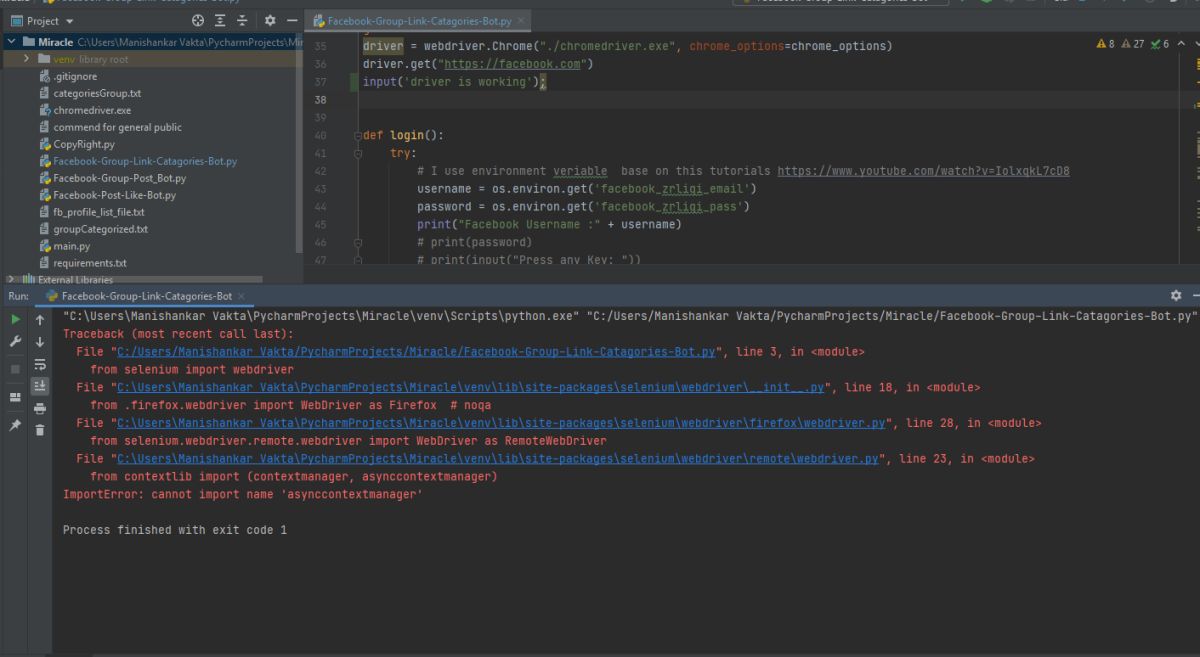Open Project panel settings gear

[x=270, y=20]
